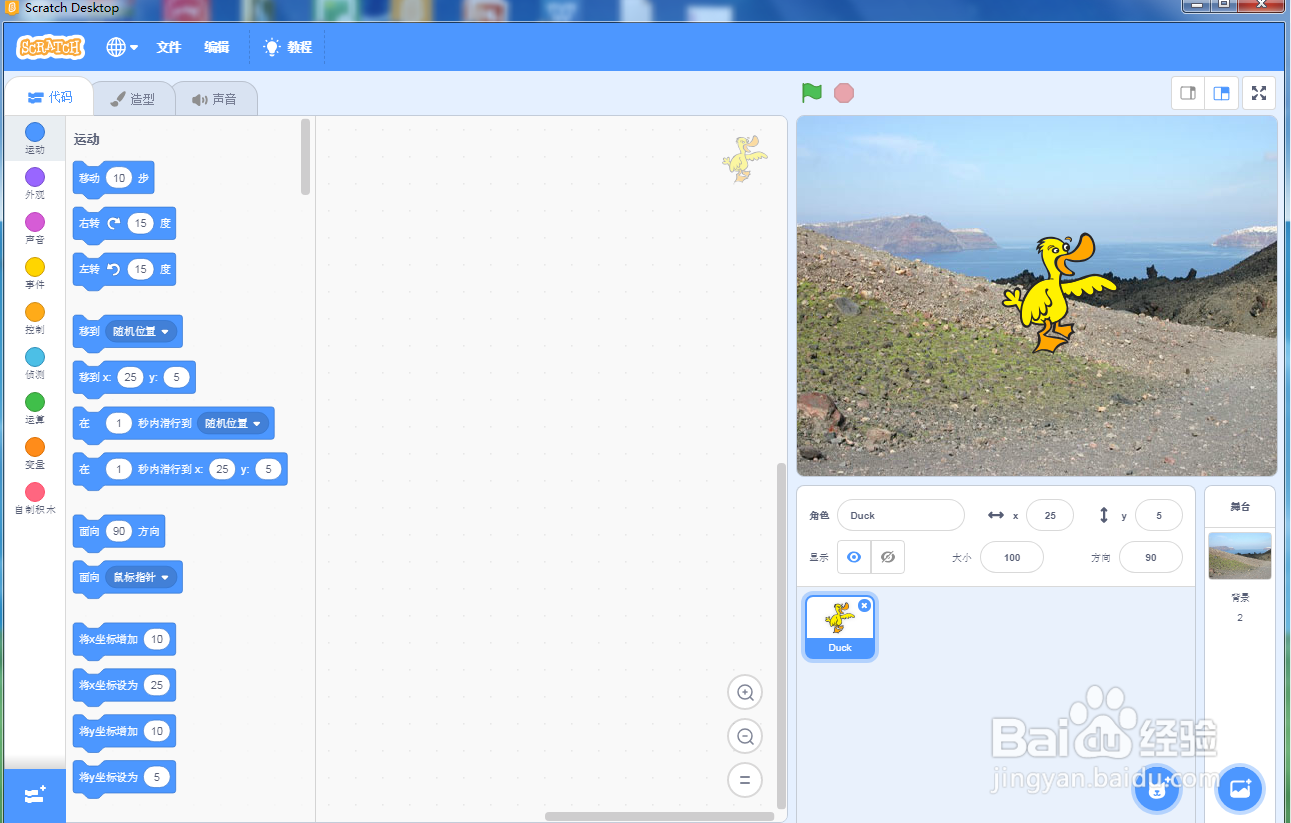Click the workspace vertical scrollbar

point(782,635)
